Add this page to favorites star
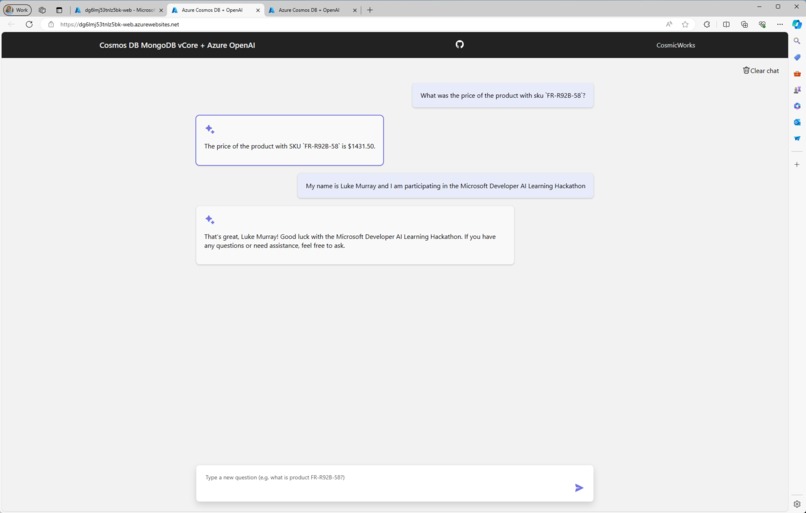The image size is (806, 513). pos(685,24)
